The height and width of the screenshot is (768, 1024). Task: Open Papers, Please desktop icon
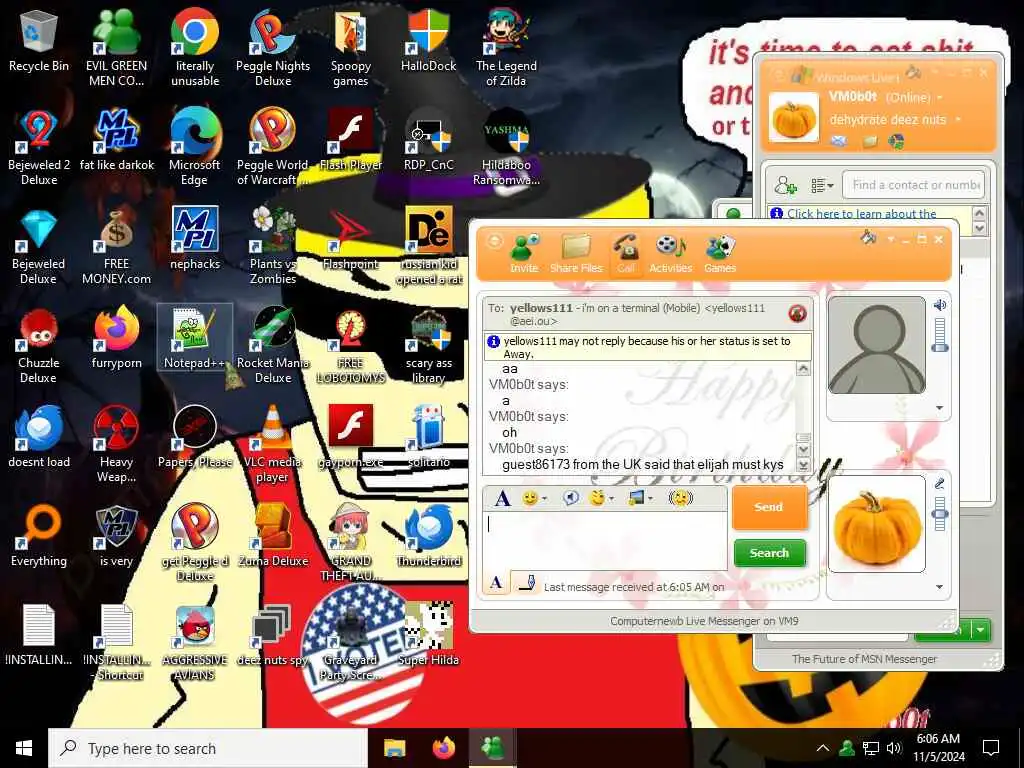(x=195, y=436)
